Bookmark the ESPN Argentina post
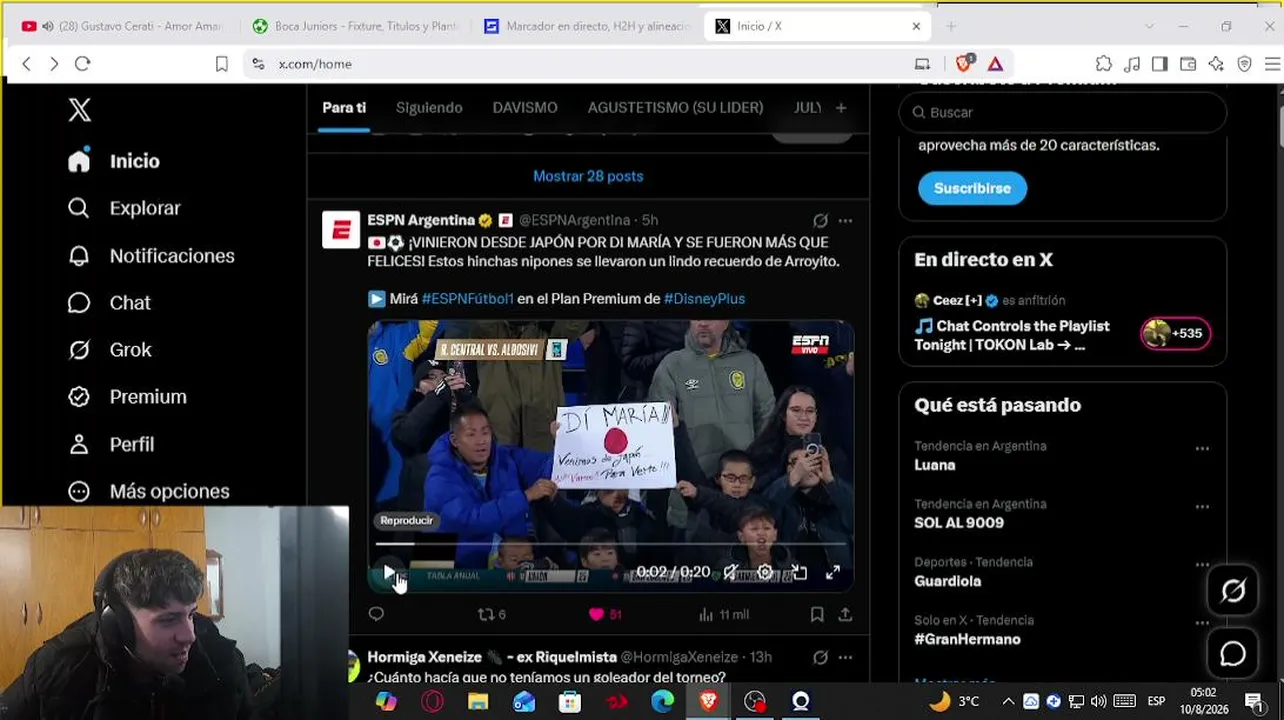 (817, 614)
